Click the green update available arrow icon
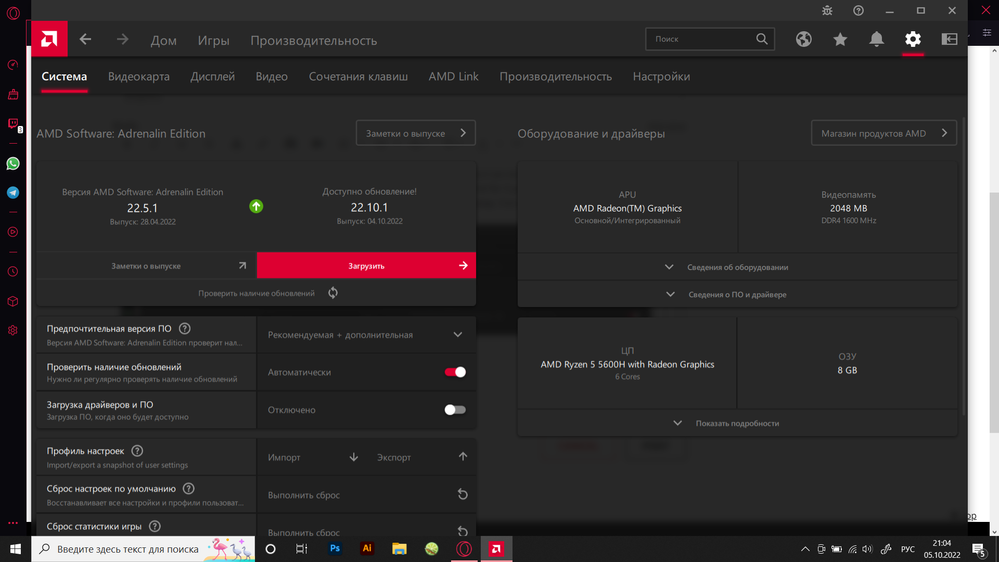The height and width of the screenshot is (562, 999). (256, 206)
